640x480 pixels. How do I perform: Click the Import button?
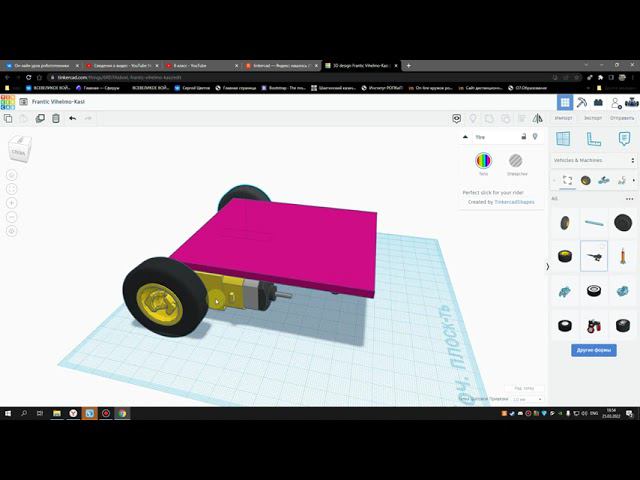(563, 118)
